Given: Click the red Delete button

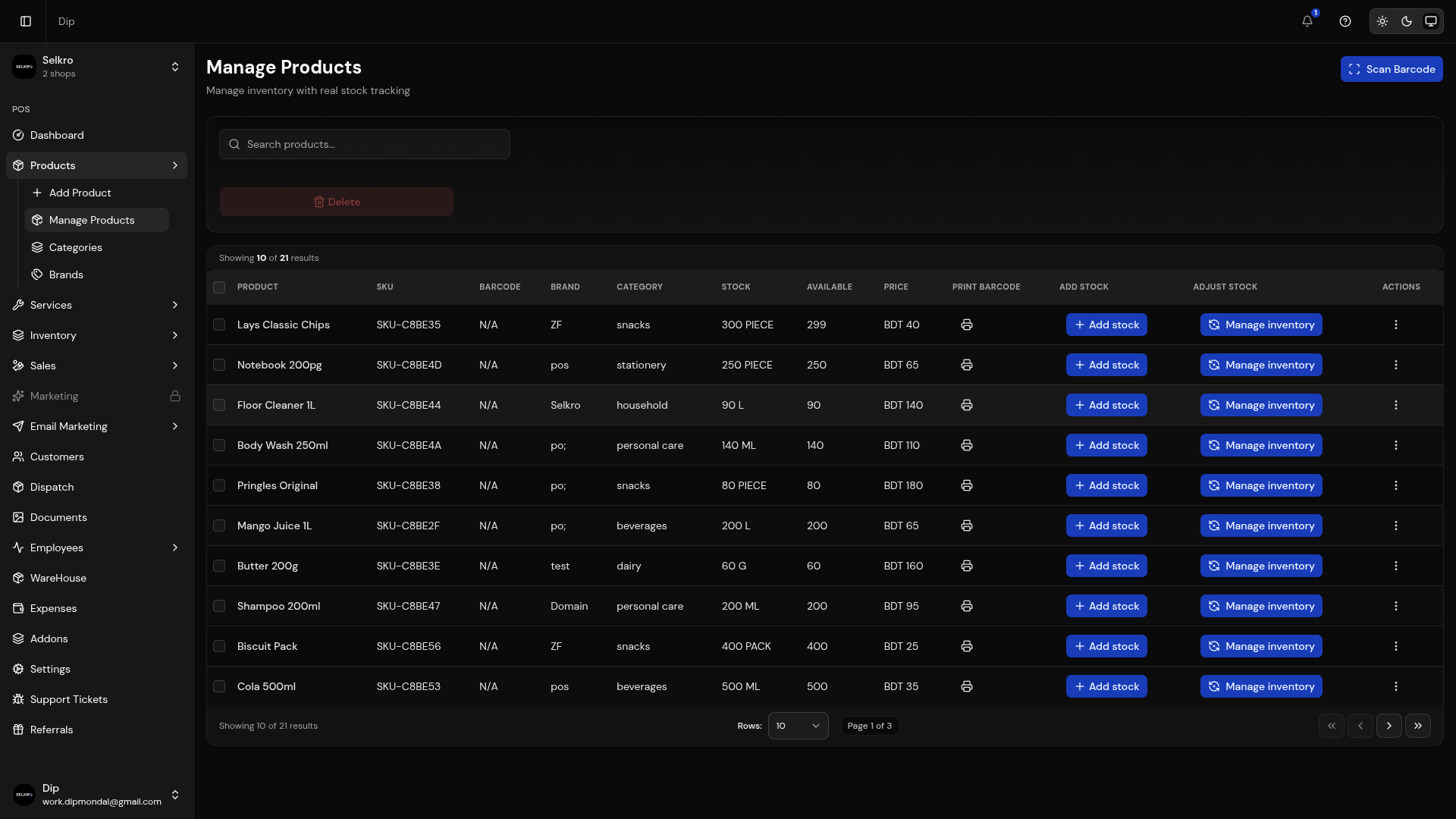Looking at the screenshot, I should pos(337,202).
